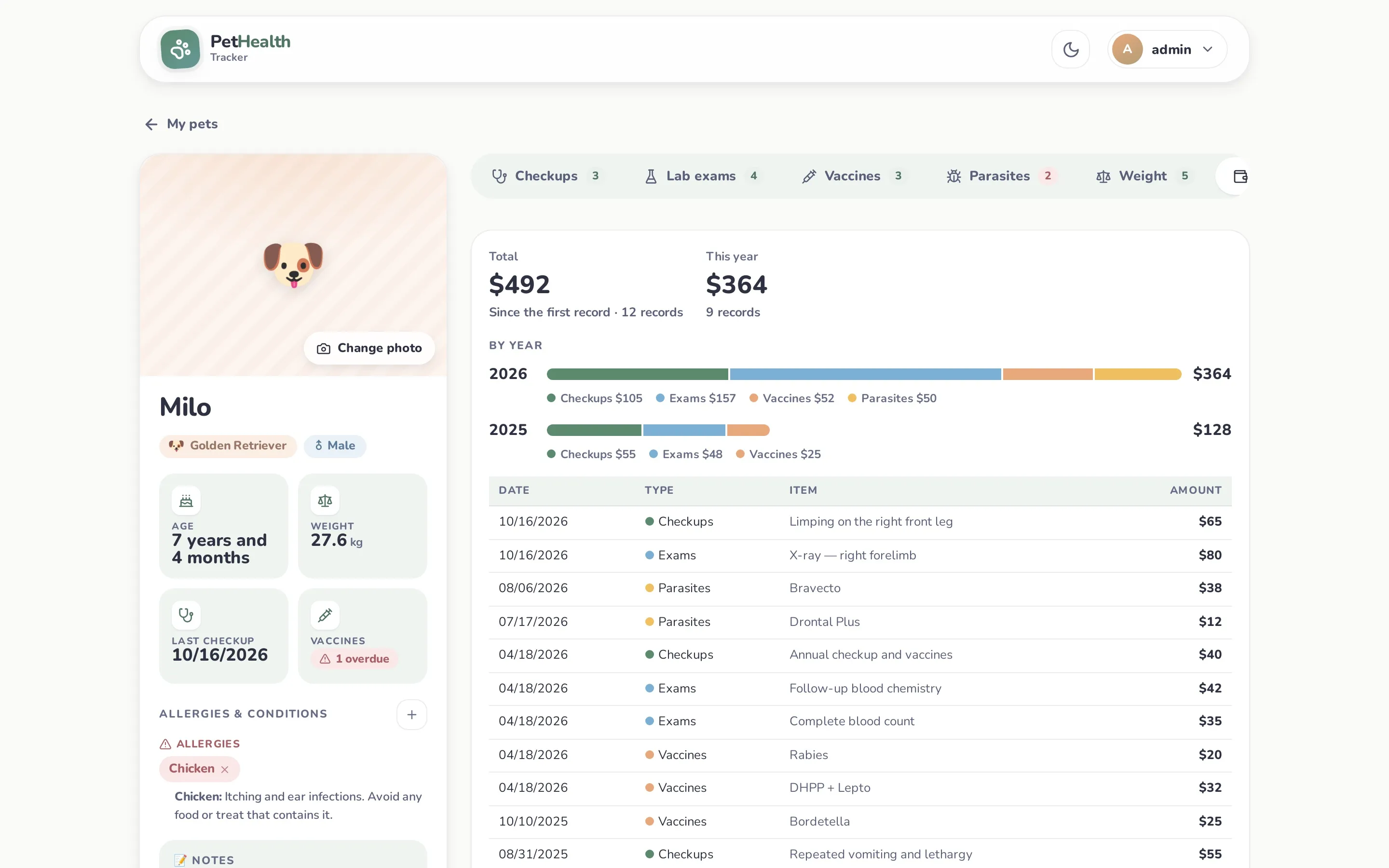Click the flask icon on Lab exams tab
Viewport: 1389px width, 868px height.
click(651, 176)
